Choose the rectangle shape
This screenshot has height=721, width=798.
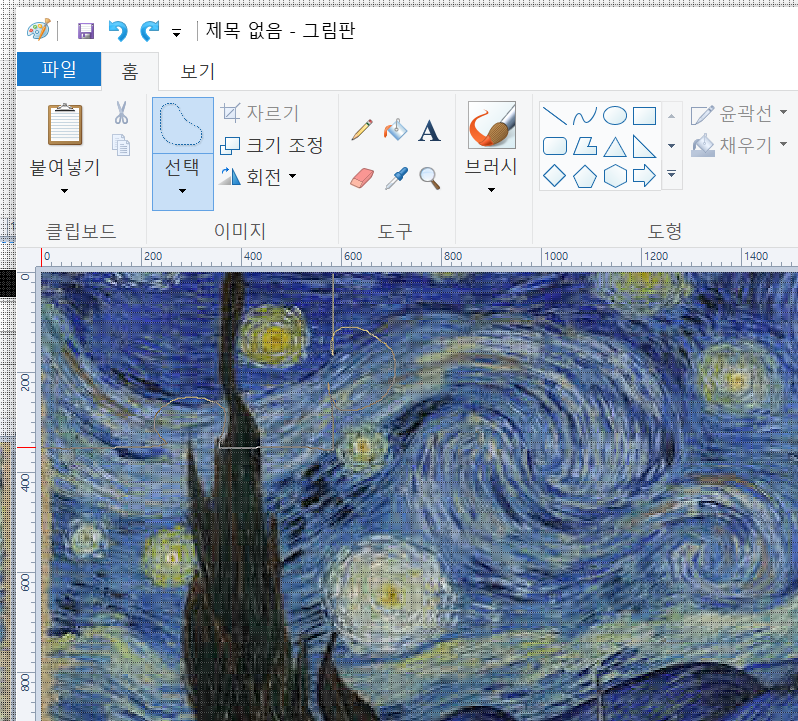(x=644, y=116)
